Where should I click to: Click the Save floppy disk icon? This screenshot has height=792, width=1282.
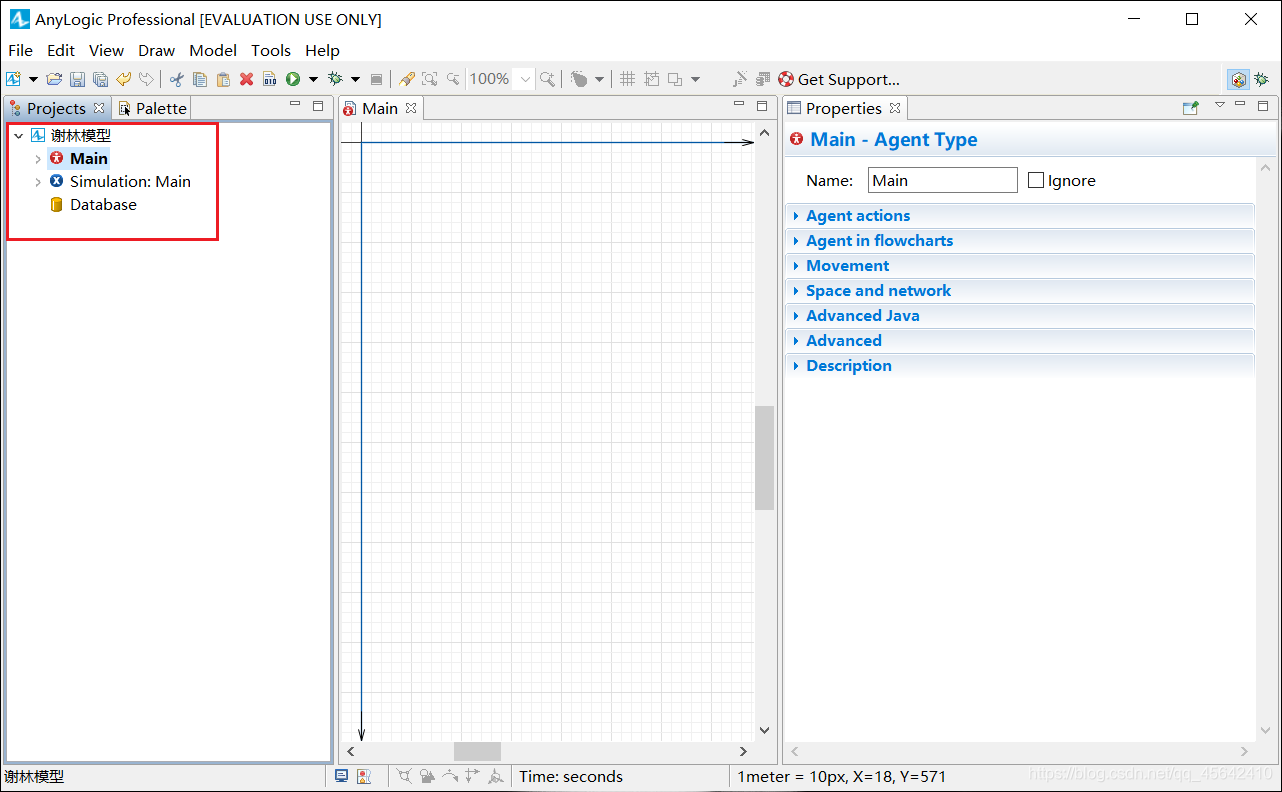[x=77, y=79]
